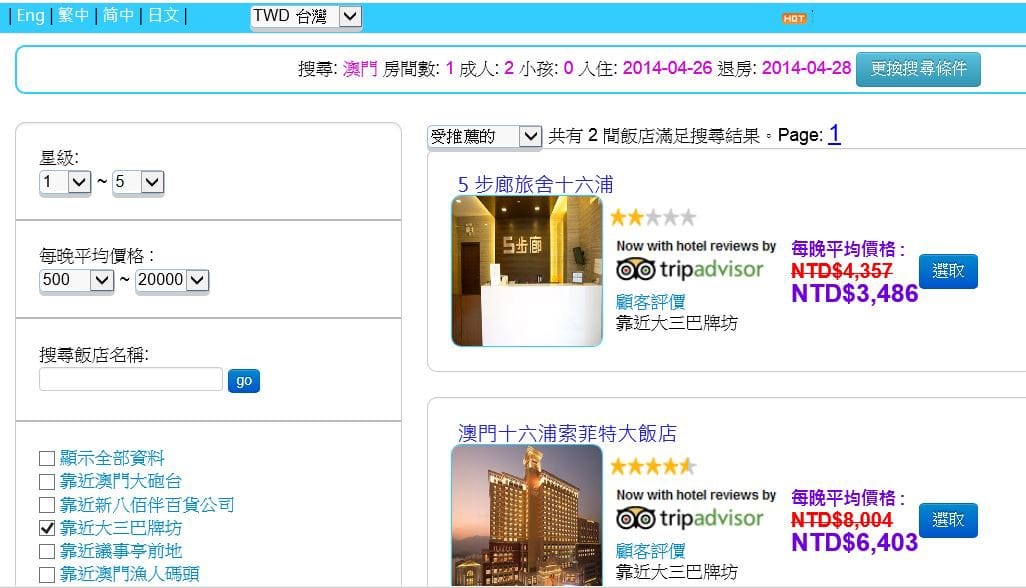
Task: Click the HOT badge at the top
Action: pyautogui.click(x=795, y=17)
